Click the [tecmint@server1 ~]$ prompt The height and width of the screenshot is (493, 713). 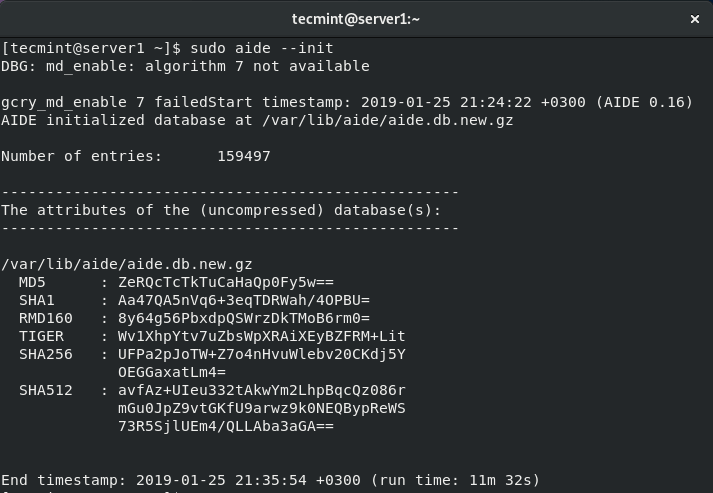point(92,48)
